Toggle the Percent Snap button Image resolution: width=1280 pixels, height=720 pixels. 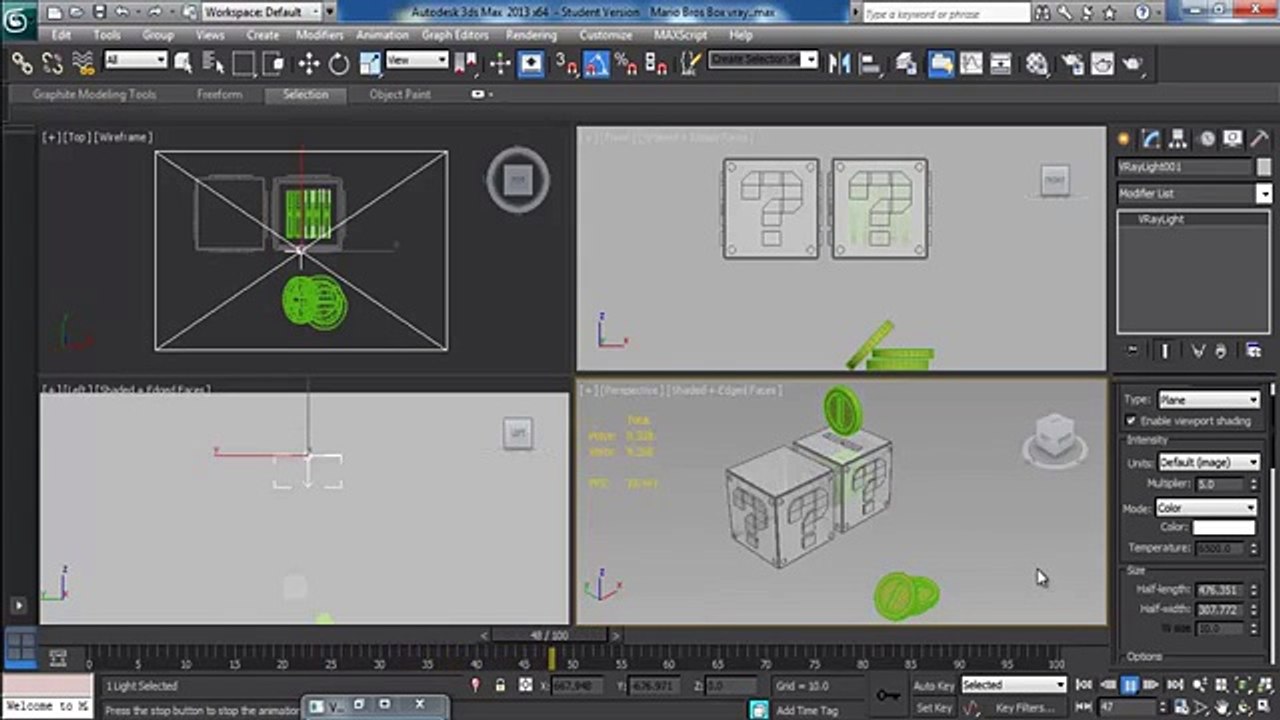pyautogui.click(x=627, y=64)
